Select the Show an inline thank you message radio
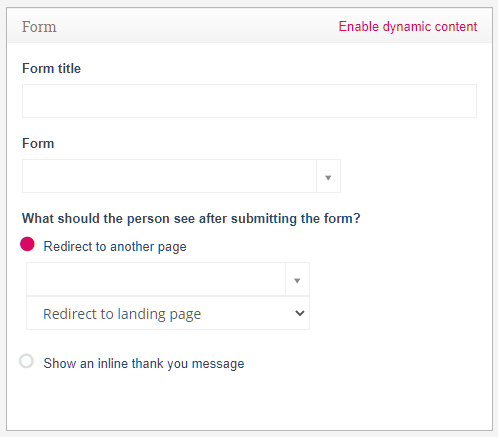This screenshot has height=437, width=498. point(26,361)
